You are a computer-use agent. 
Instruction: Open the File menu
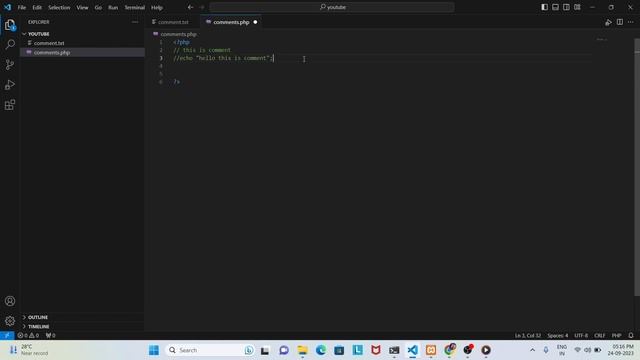pos(22,7)
